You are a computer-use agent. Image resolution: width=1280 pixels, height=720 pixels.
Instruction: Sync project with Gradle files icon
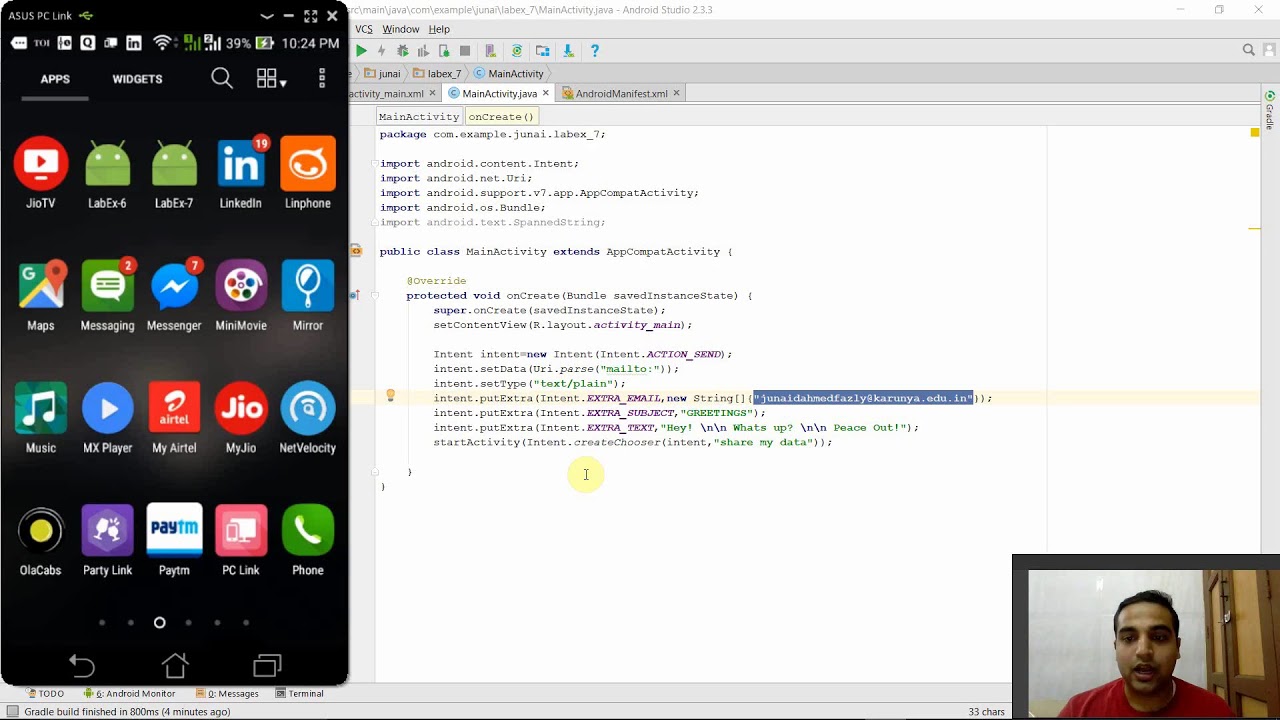point(517,51)
